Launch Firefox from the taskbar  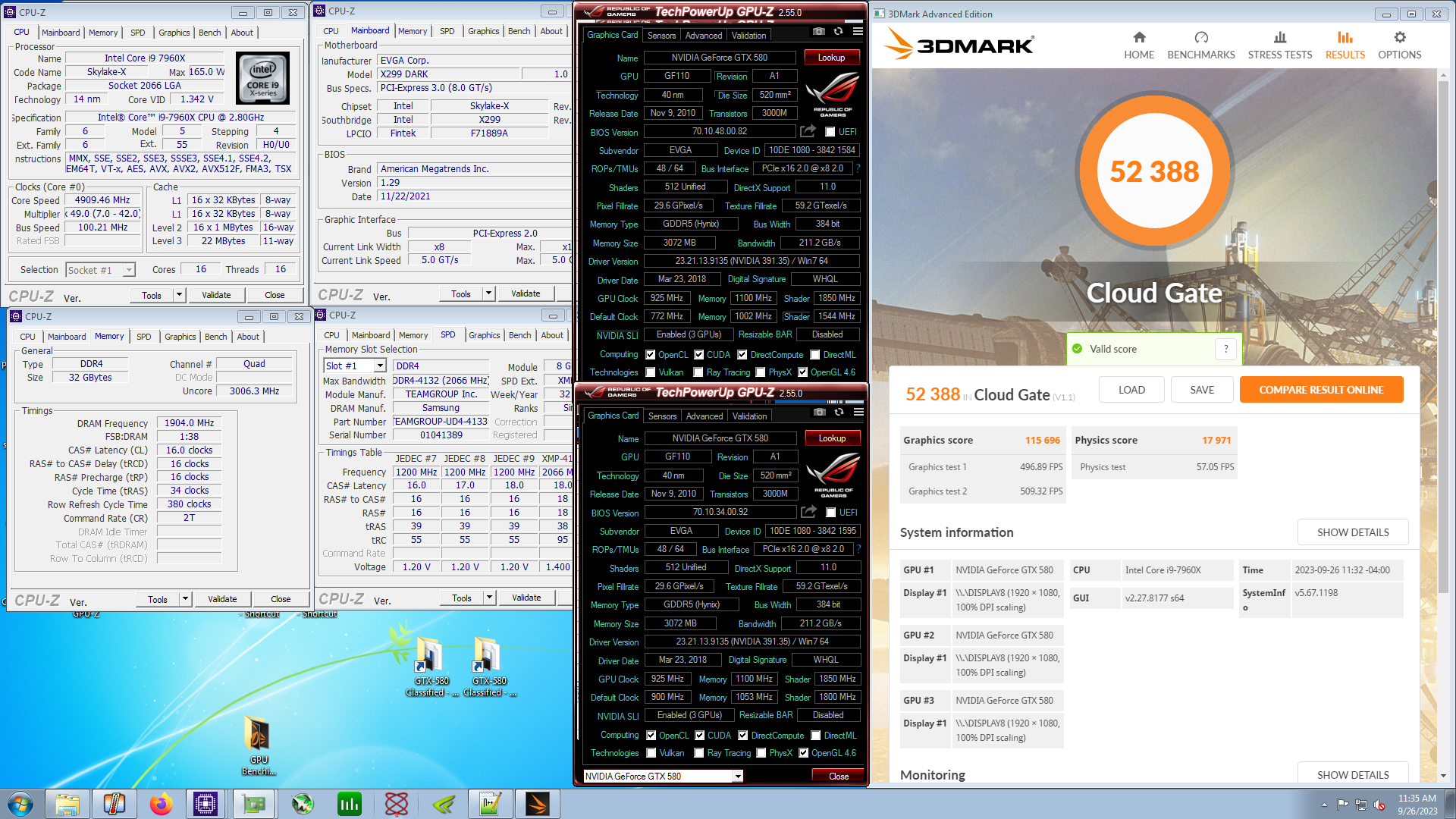click(x=161, y=804)
